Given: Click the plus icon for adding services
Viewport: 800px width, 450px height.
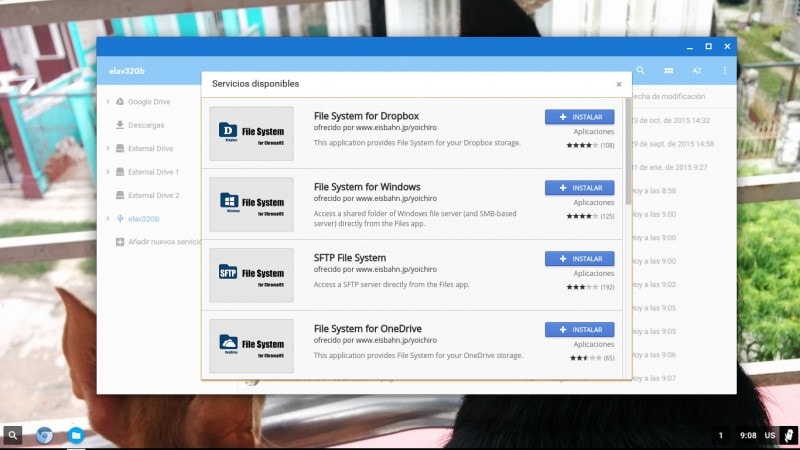Looking at the screenshot, I should (120, 242).
